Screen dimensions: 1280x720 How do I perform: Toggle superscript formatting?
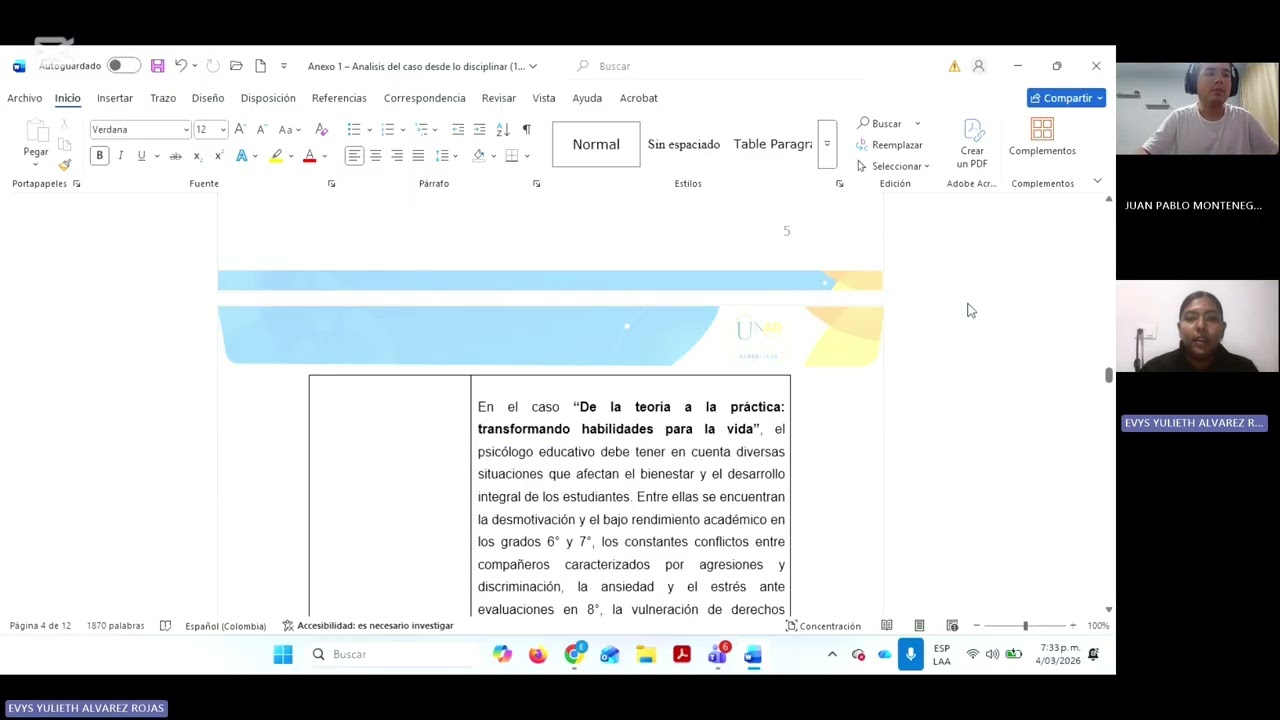click(x=218, y=156)
